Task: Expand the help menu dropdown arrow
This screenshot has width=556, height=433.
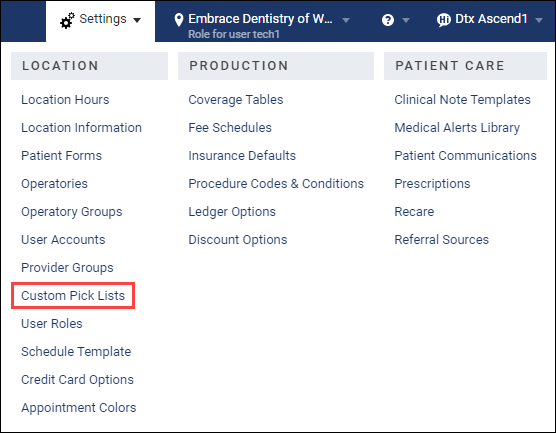Action: [406, 20]
